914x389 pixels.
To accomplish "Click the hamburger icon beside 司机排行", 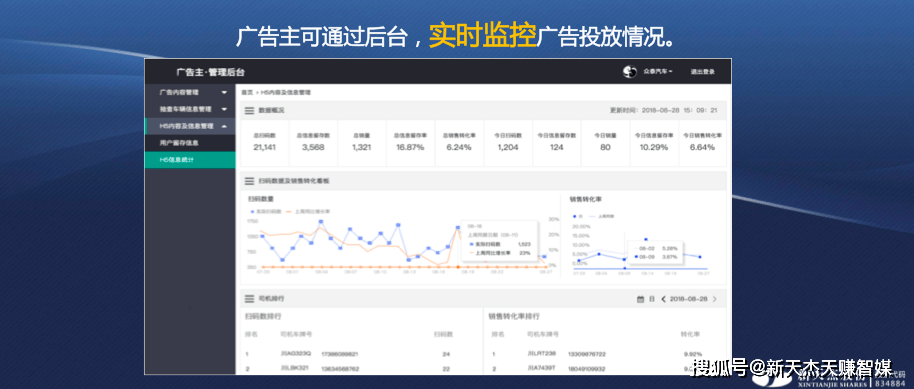I will 249,299.
